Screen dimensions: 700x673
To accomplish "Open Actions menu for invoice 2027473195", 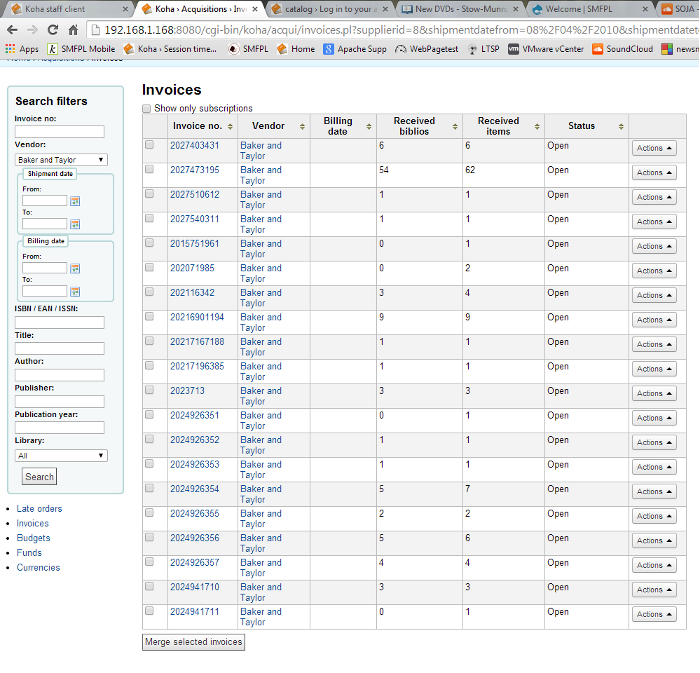I will 654,172.
